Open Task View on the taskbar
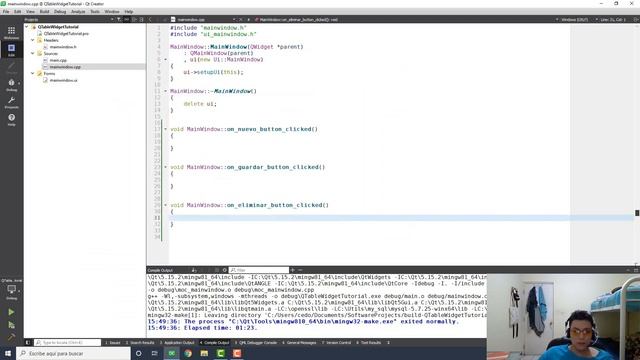Viewport: 640px width, 360px height. click(x=155, y=353)
